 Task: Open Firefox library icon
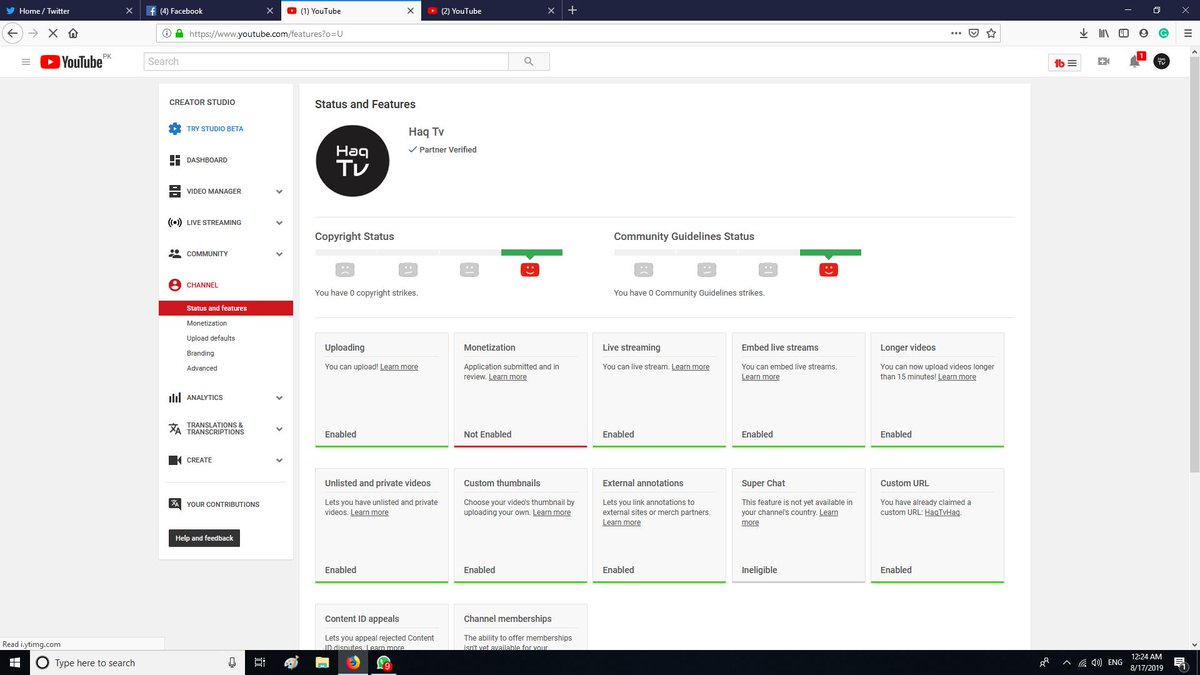tap(1104, 33)
